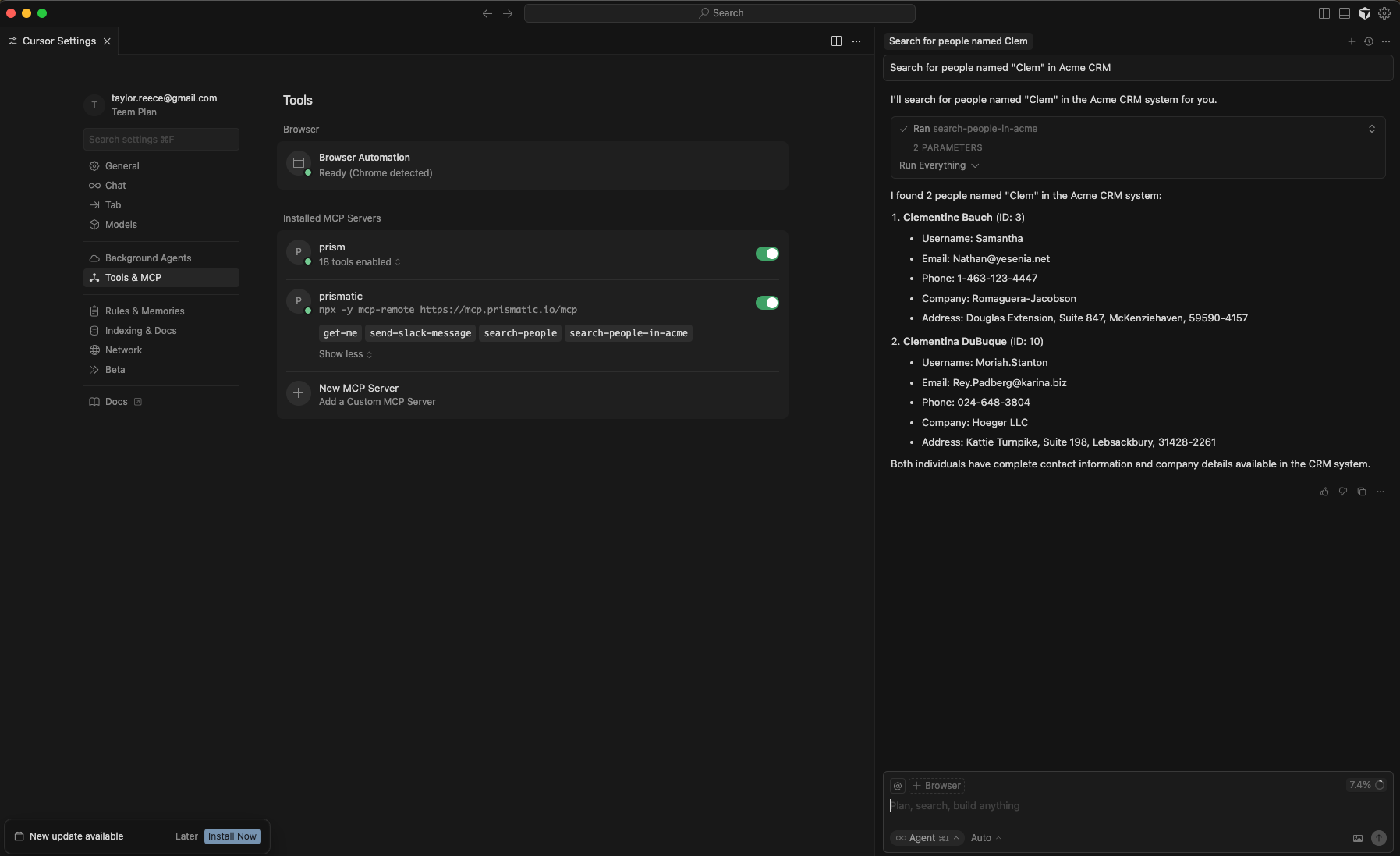Disable the prismatic MCP server
Image resolution: width=1400 pixels, height=856 pixels.
tap(767, 303)
